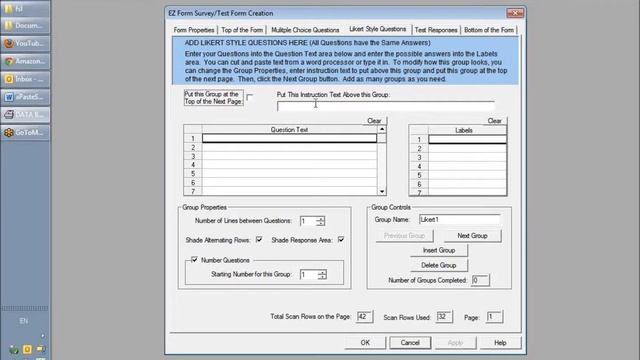Click the Question Text column header
The image size is (640, 360).
[x=289, y=130]
